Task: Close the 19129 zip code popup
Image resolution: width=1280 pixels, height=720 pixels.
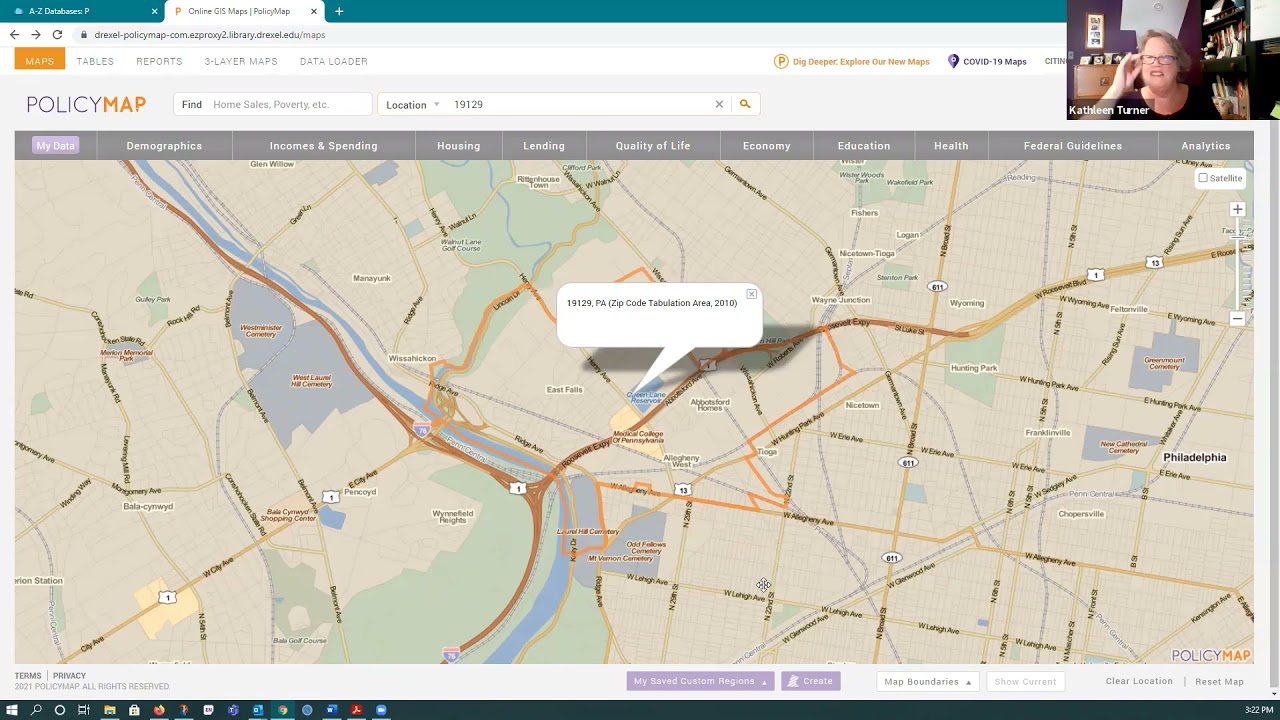Action: tap(751, 294)
